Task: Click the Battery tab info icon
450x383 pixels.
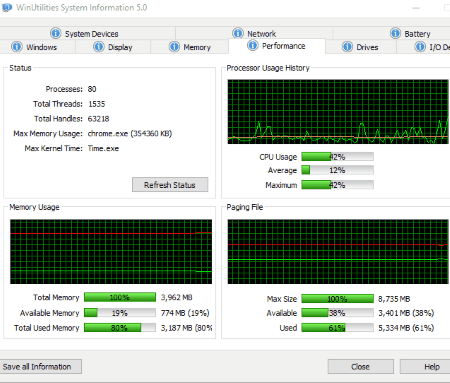Action: point(395,33)
